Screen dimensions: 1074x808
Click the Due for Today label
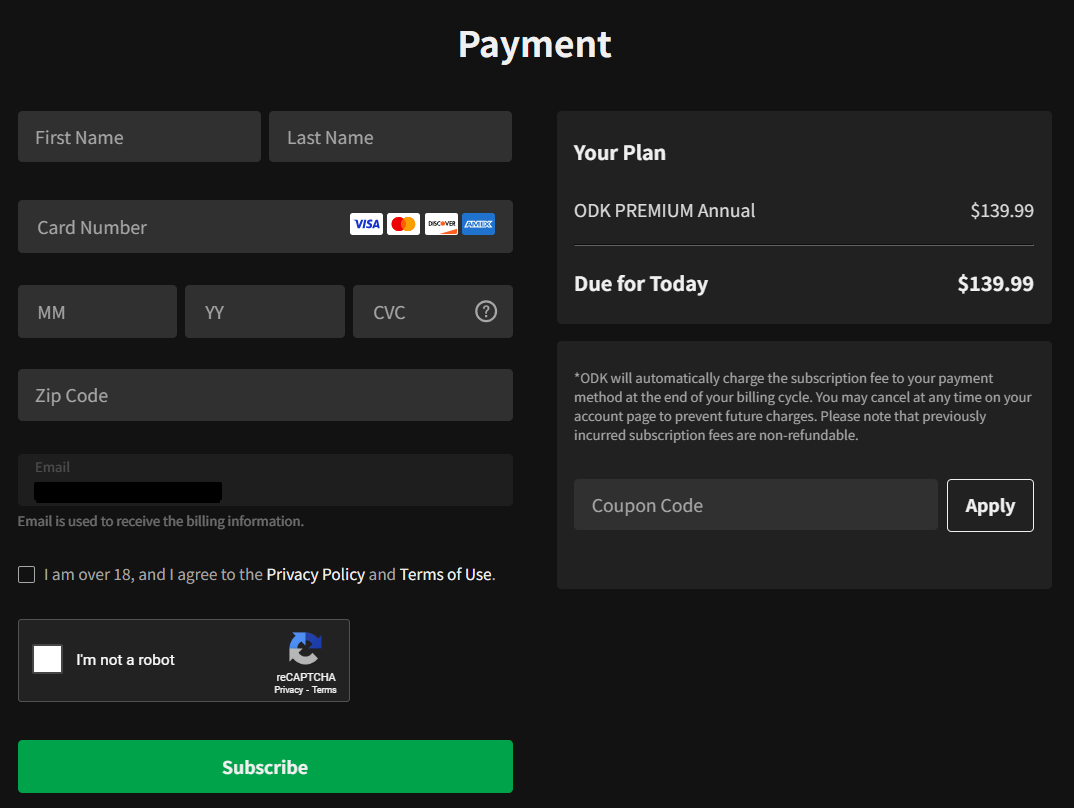641,283
